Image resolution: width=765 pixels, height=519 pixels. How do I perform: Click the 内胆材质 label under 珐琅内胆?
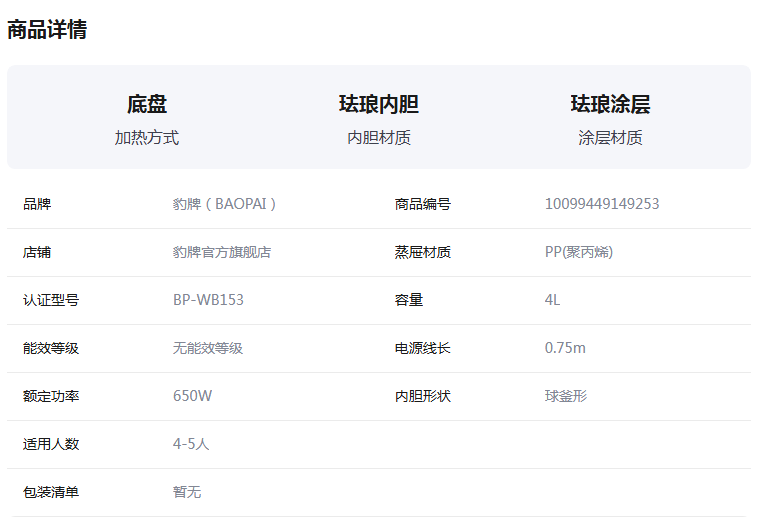click(379, 138)
